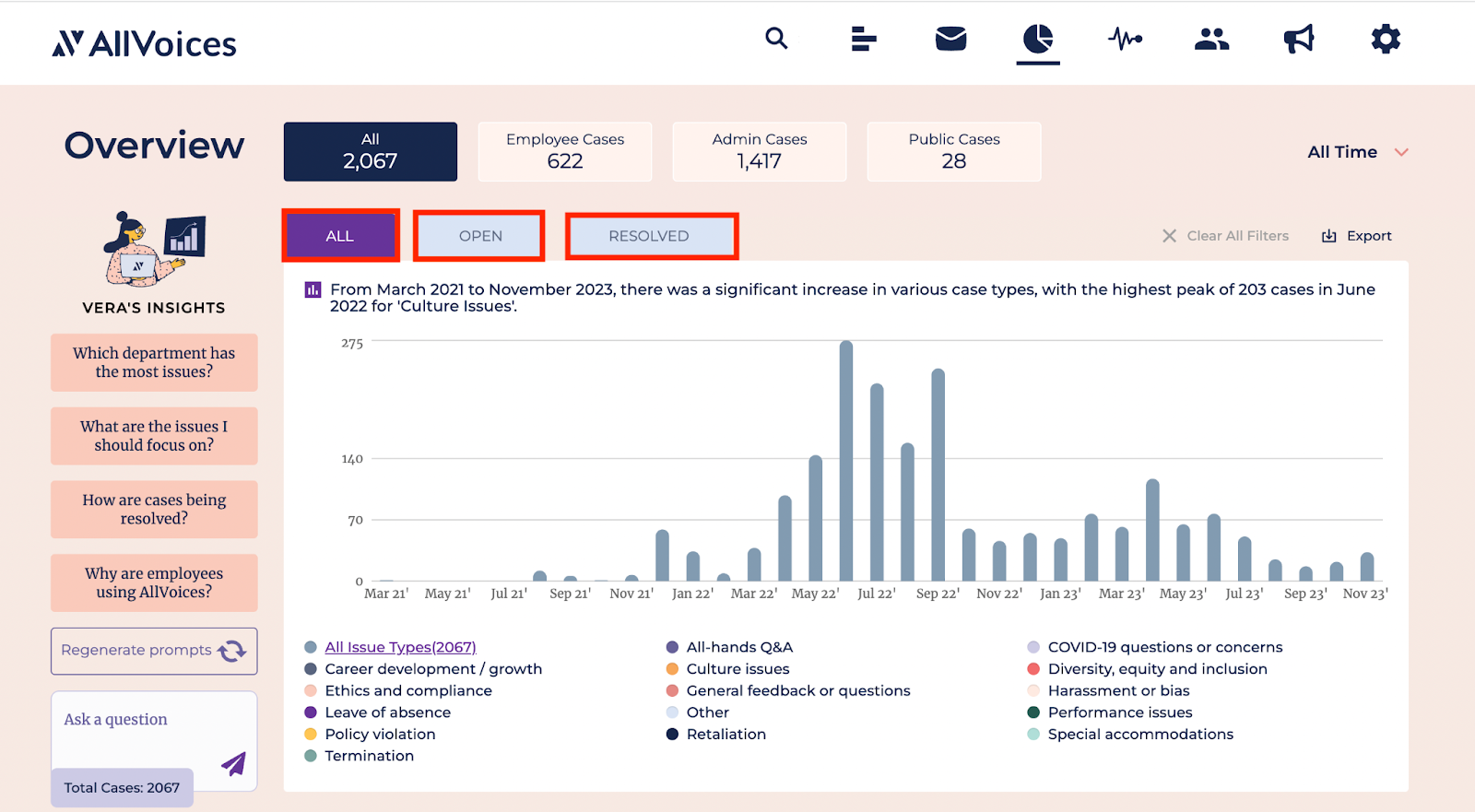Open the settings gear icon

[1385, 39]
